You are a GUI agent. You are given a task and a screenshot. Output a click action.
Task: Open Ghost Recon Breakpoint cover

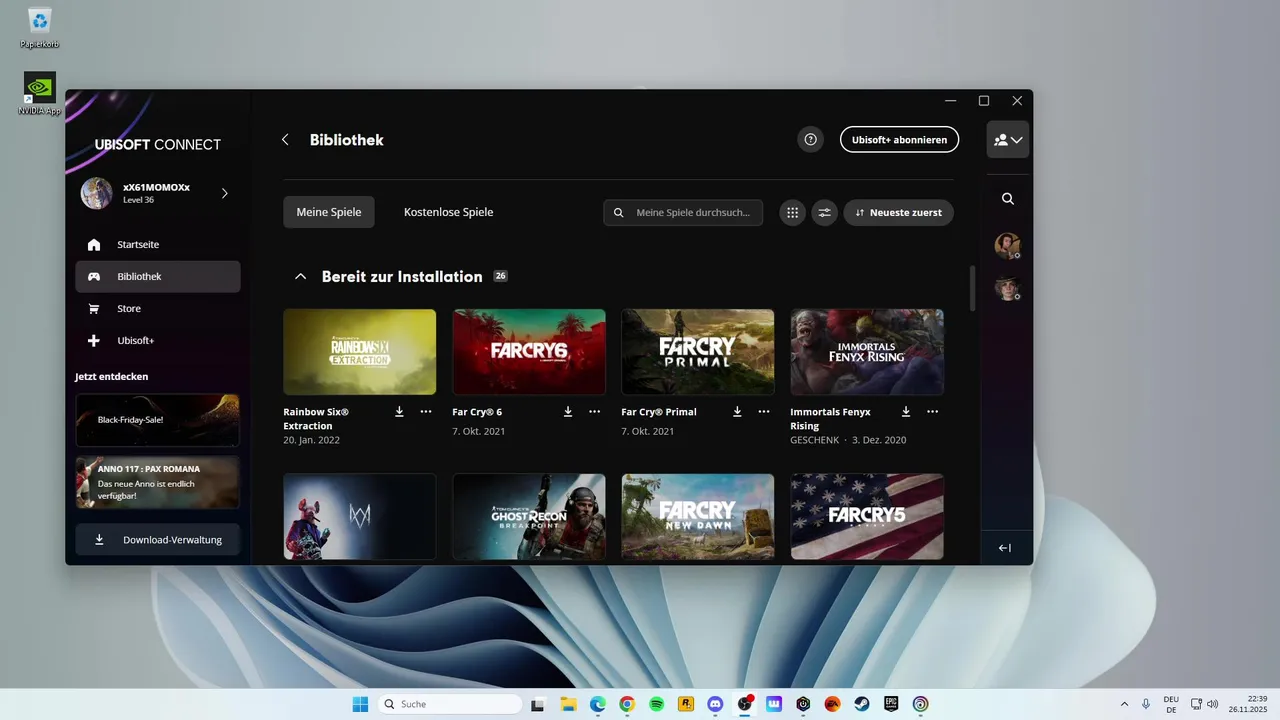pos(529,517)
